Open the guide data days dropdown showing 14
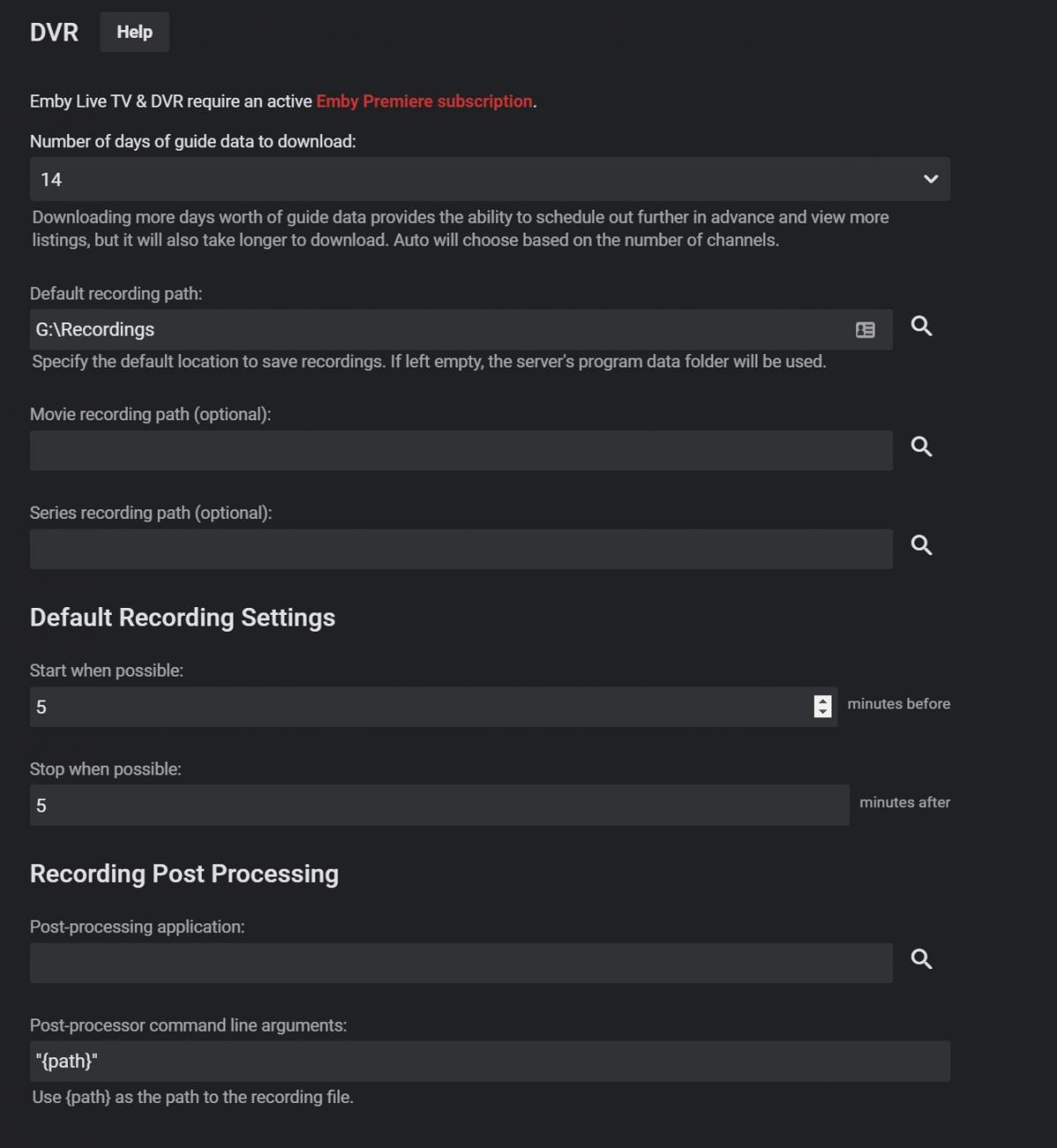This screenshot has height=1148, width=1057. [476, 180]
